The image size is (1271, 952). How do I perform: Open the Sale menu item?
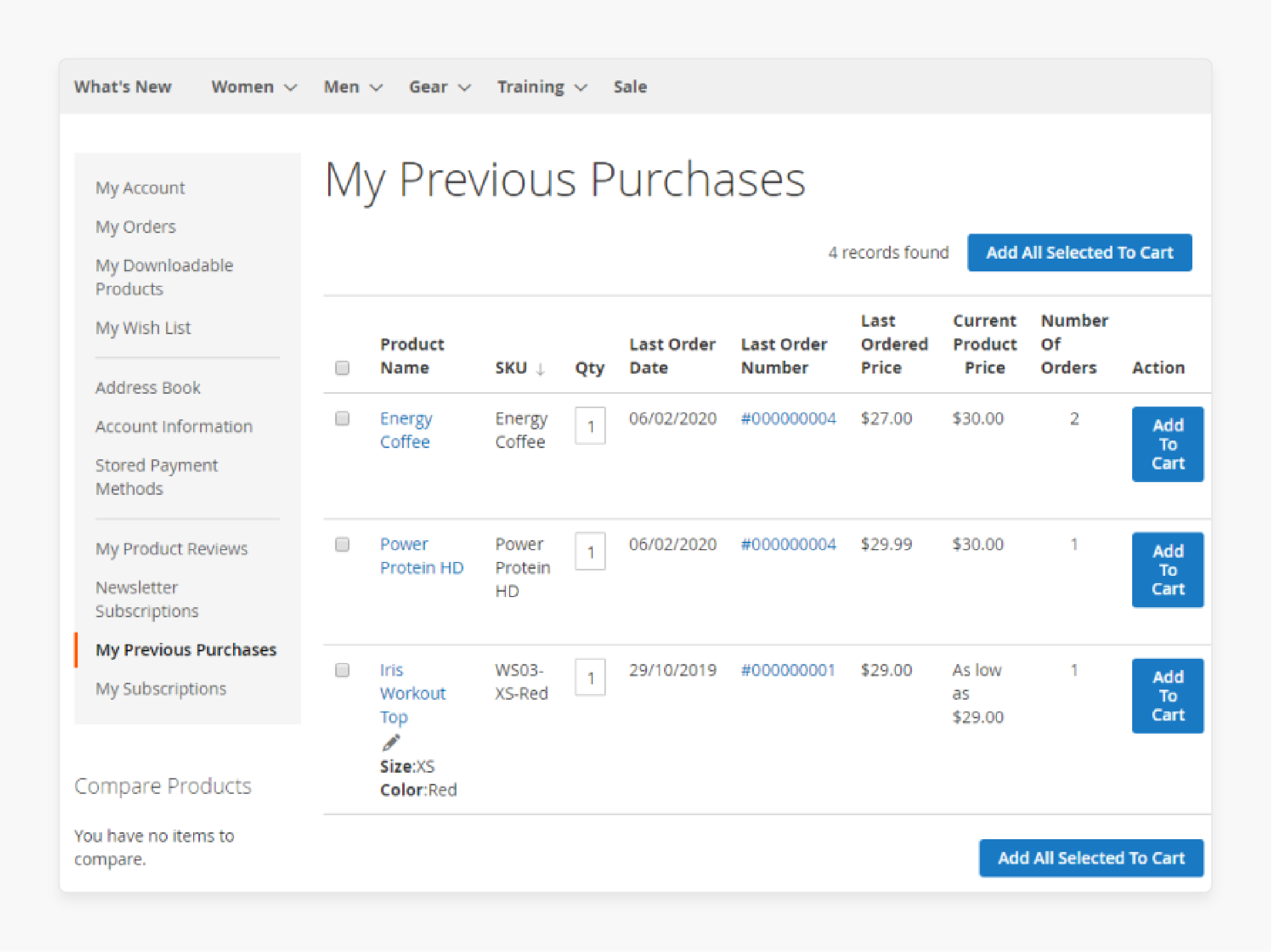tap(630, 87)
